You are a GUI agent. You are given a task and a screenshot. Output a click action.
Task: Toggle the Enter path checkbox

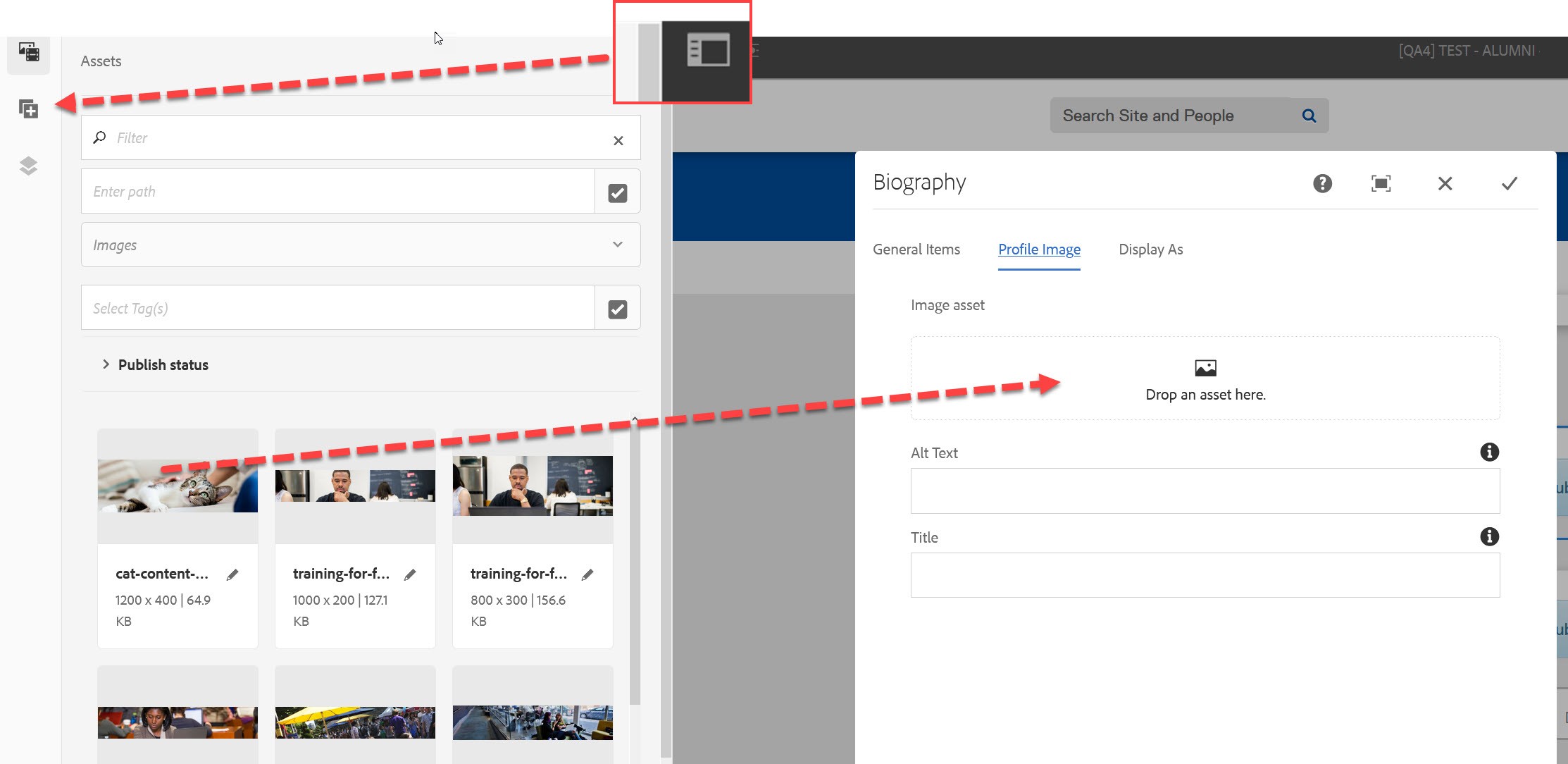618,192
